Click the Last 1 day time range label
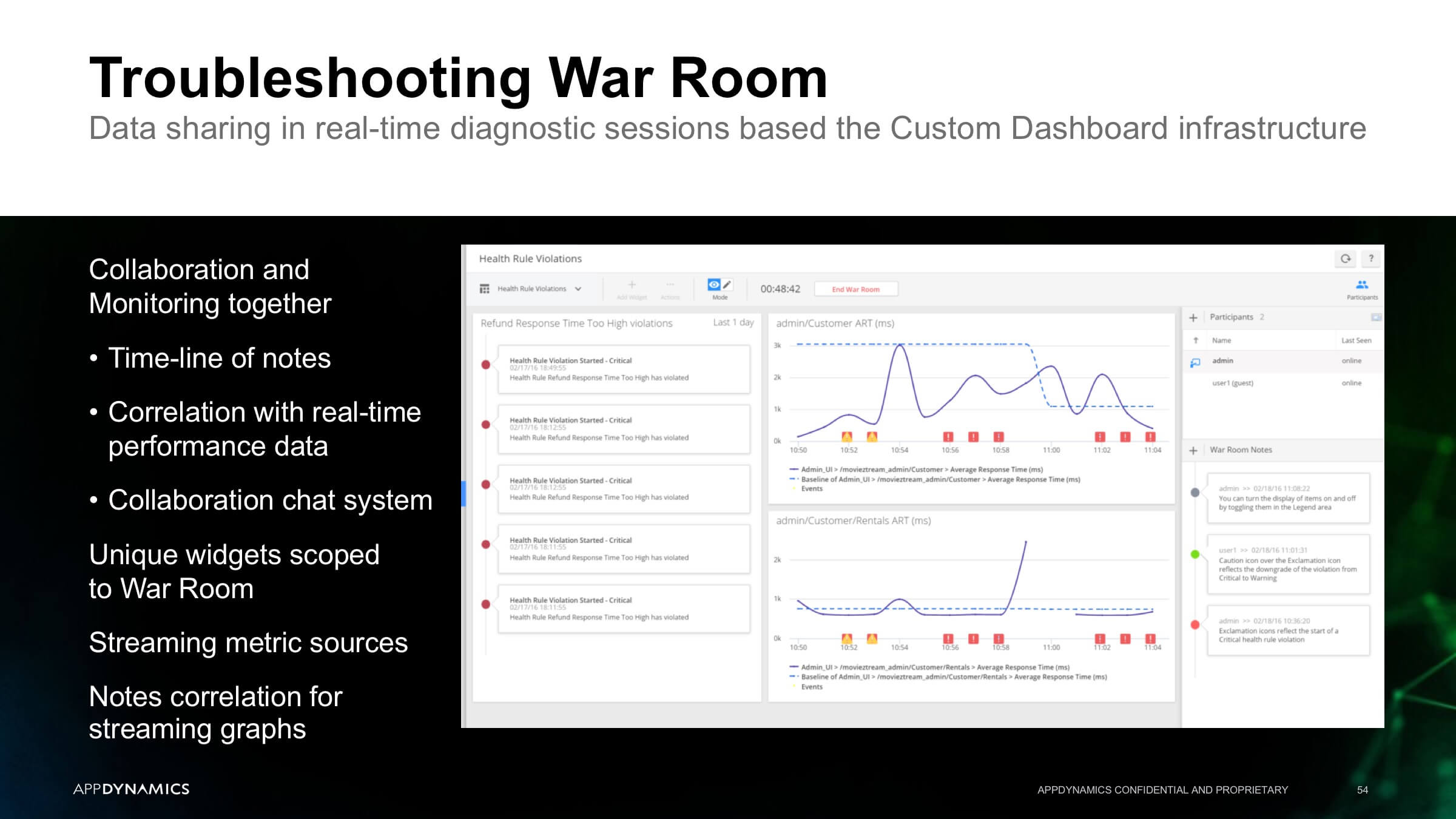 tap(733, 323)
